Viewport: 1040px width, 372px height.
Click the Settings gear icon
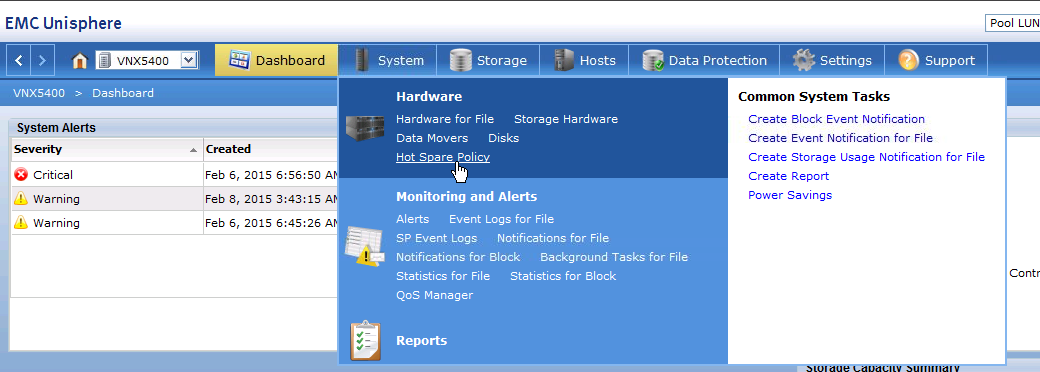[803, 60]
